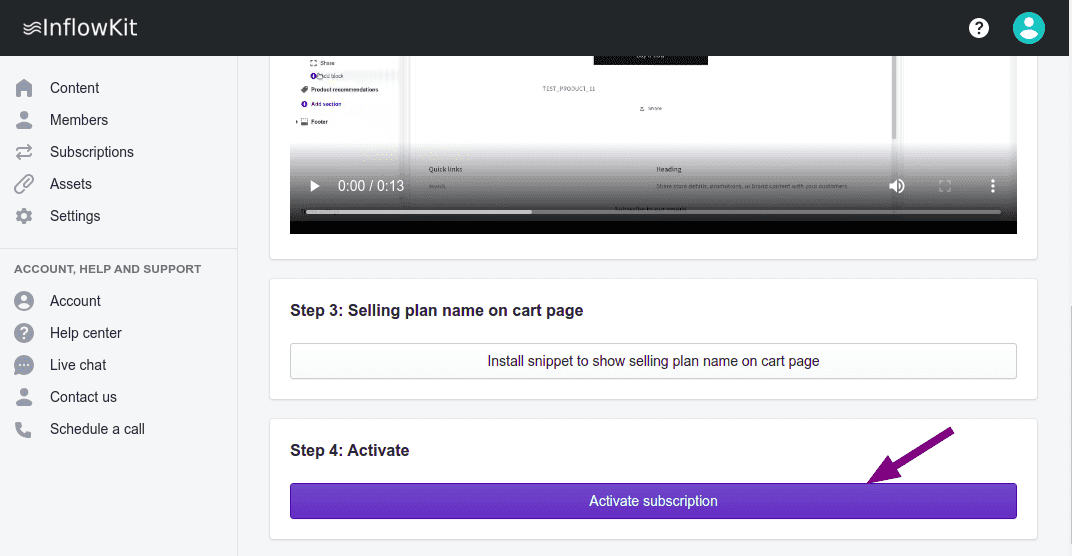The image size is (1072, 556).
Task: Open video more options menu
Action: click(993, 186)
